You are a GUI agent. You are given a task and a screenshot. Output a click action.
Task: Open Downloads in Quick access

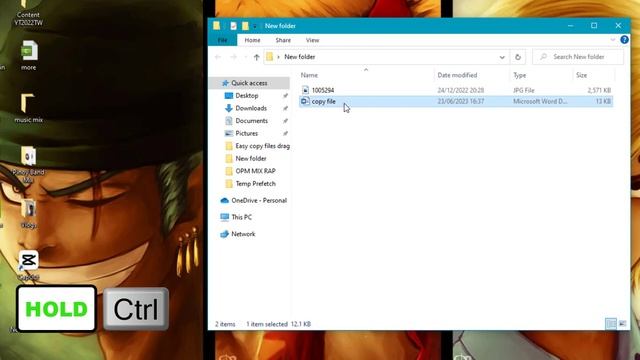pyautogui.click(x=251, y=108)
